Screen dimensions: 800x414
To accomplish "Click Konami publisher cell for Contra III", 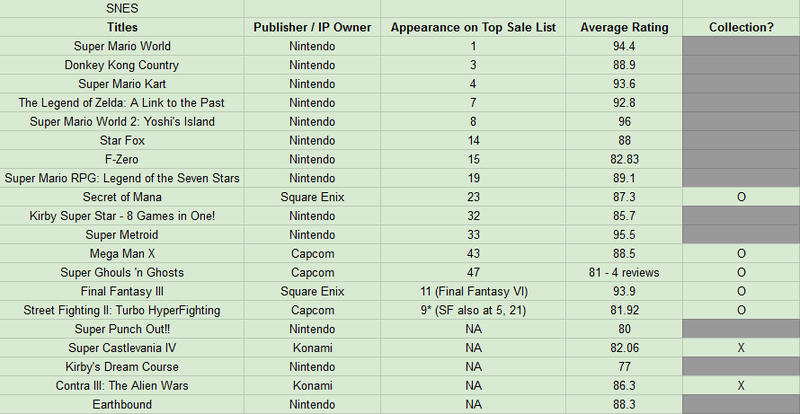I will [312, 386].
